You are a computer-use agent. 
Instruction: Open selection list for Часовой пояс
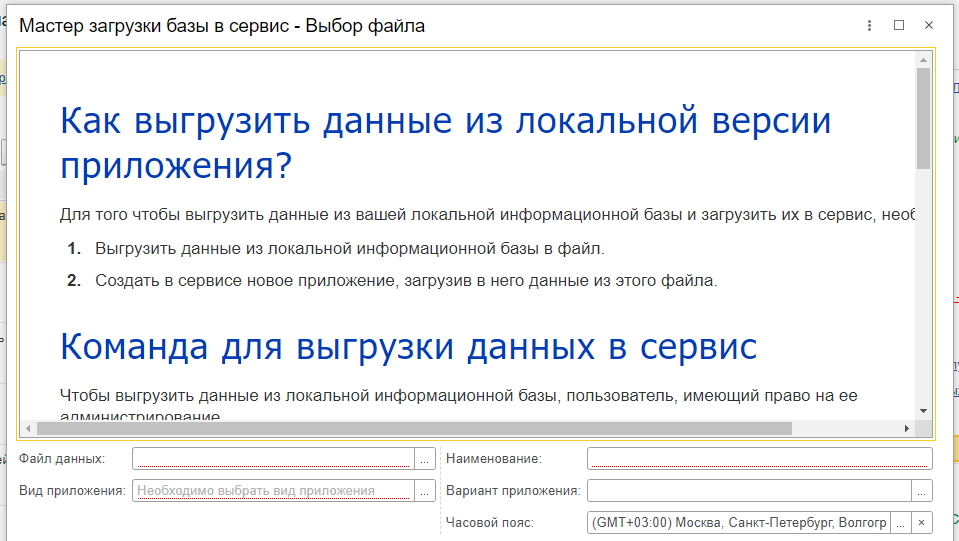click(x=900, y=523)
